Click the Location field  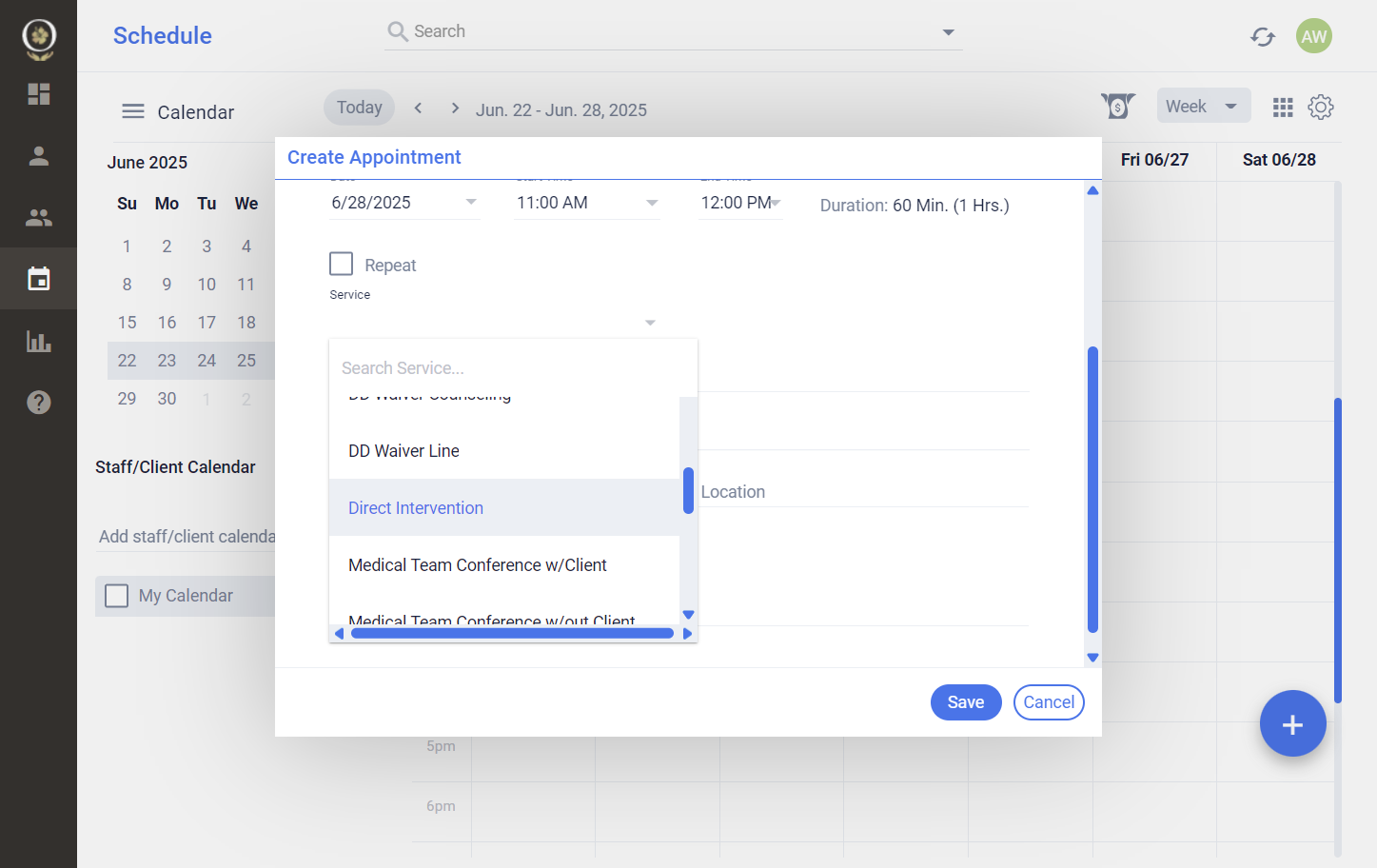point(864,492)
